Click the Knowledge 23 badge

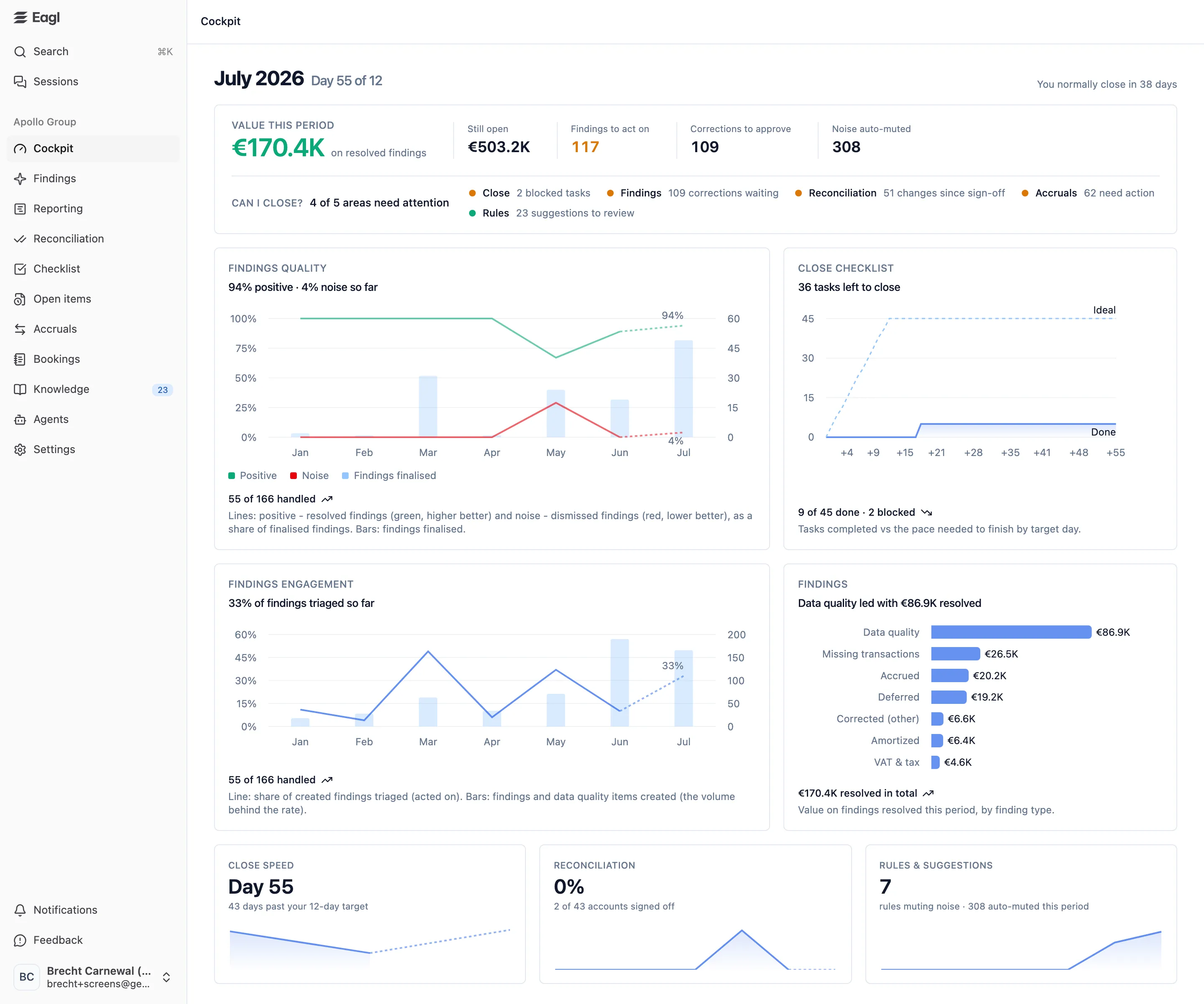(163, 390)
